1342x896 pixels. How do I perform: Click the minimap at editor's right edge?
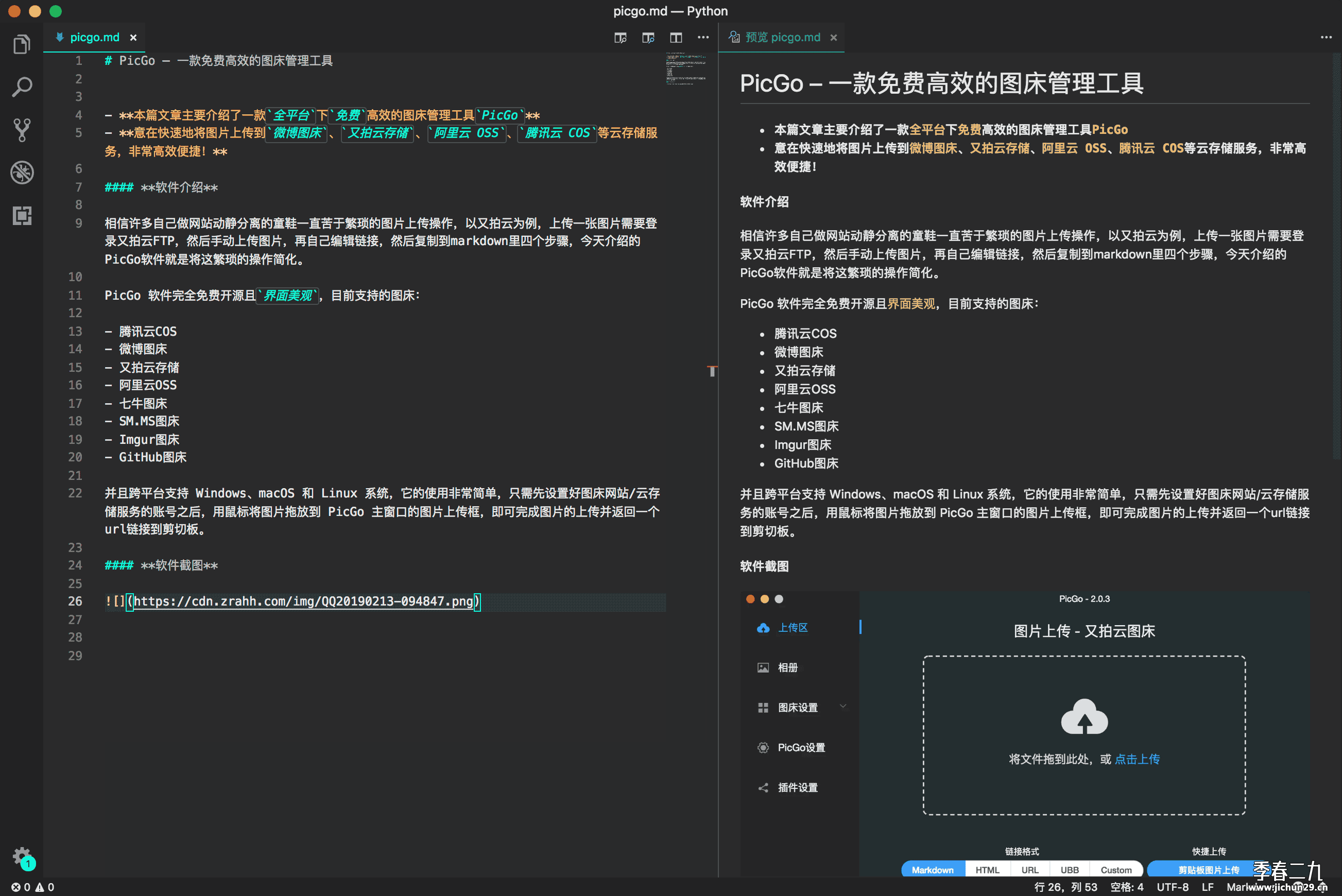pyautogui.click(x=687, y=68)
